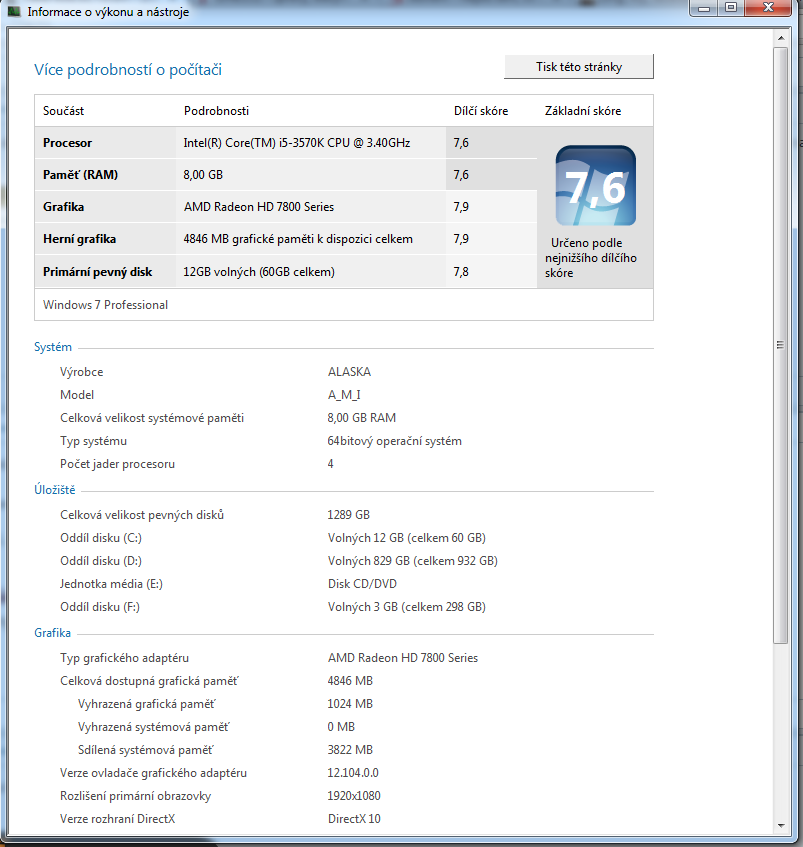
Task: Click the scrollbar down arrow
Action: [x=781, y=826]
